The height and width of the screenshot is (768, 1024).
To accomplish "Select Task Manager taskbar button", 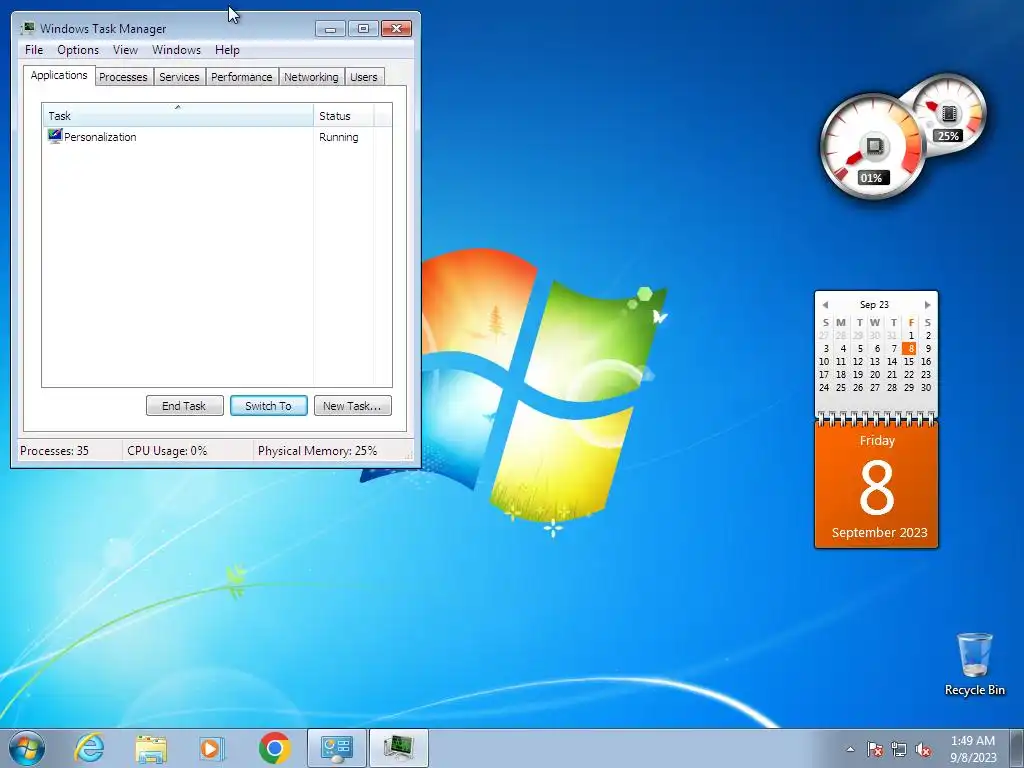I will [x=399, y=748].
